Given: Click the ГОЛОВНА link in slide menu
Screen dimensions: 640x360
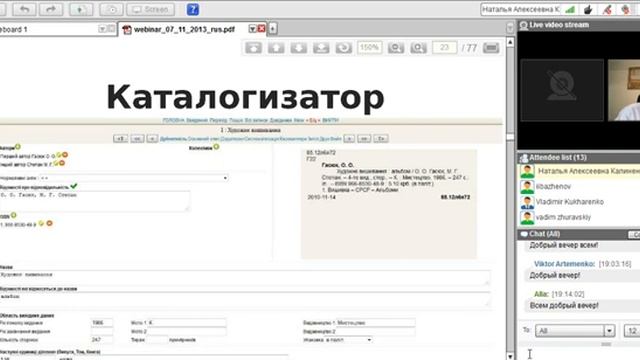Looking at the screenshot, I should [173, 120].
